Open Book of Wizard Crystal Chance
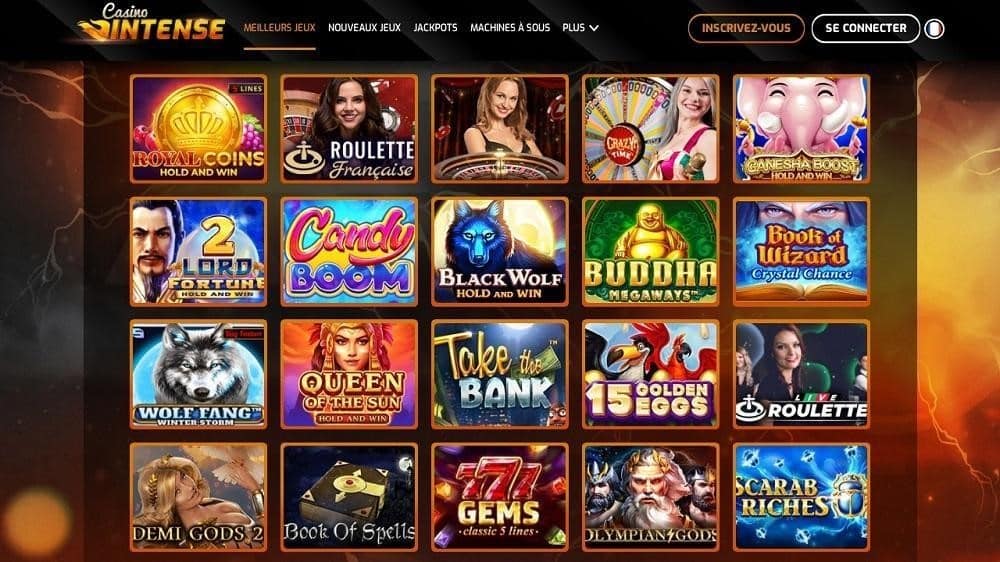The width and height of the screenshot is (1000, 562). tap(801, 251)
